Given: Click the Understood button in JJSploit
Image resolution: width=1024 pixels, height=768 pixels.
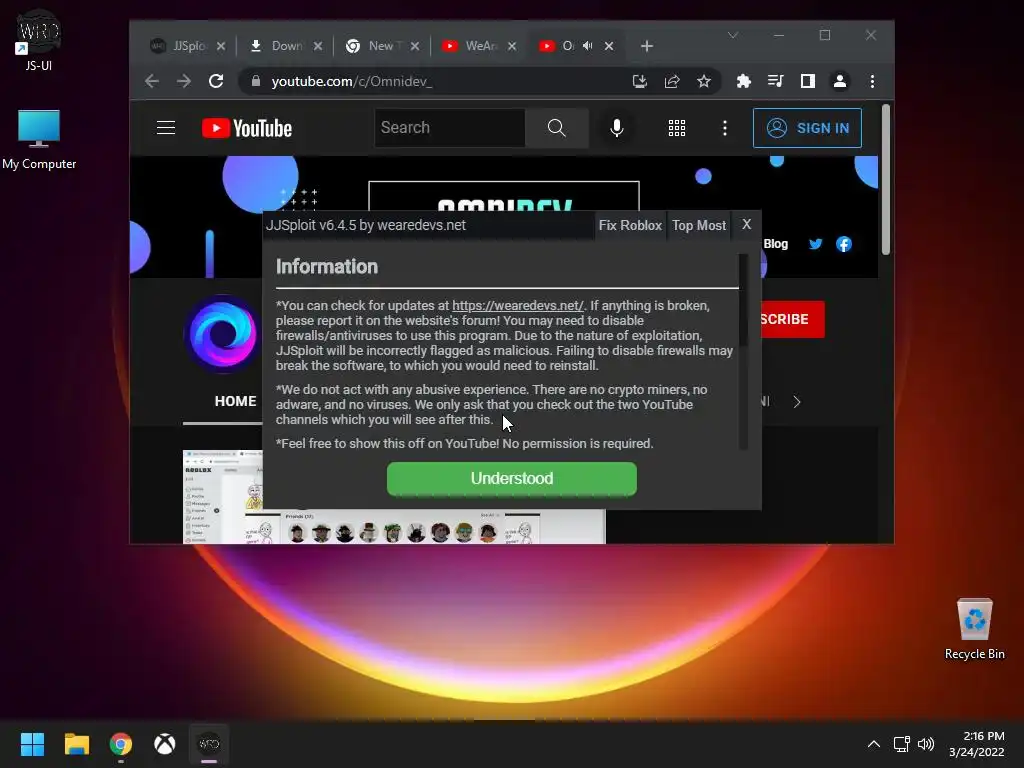Looking at the screenshot, I should click(511, 479).
